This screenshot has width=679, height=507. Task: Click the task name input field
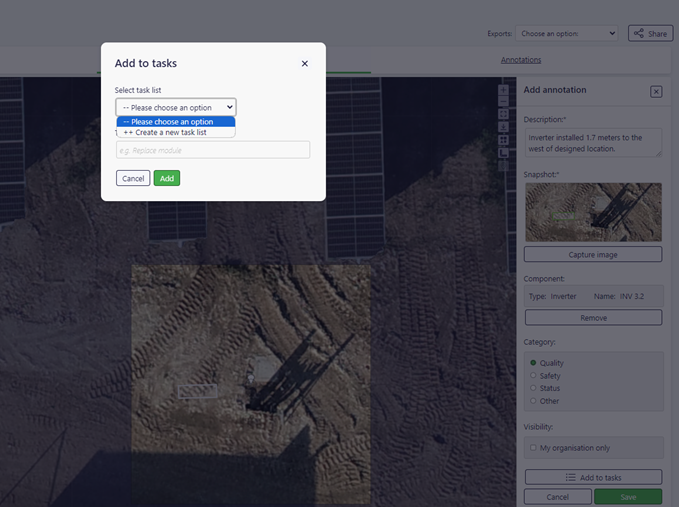point(213,150)
